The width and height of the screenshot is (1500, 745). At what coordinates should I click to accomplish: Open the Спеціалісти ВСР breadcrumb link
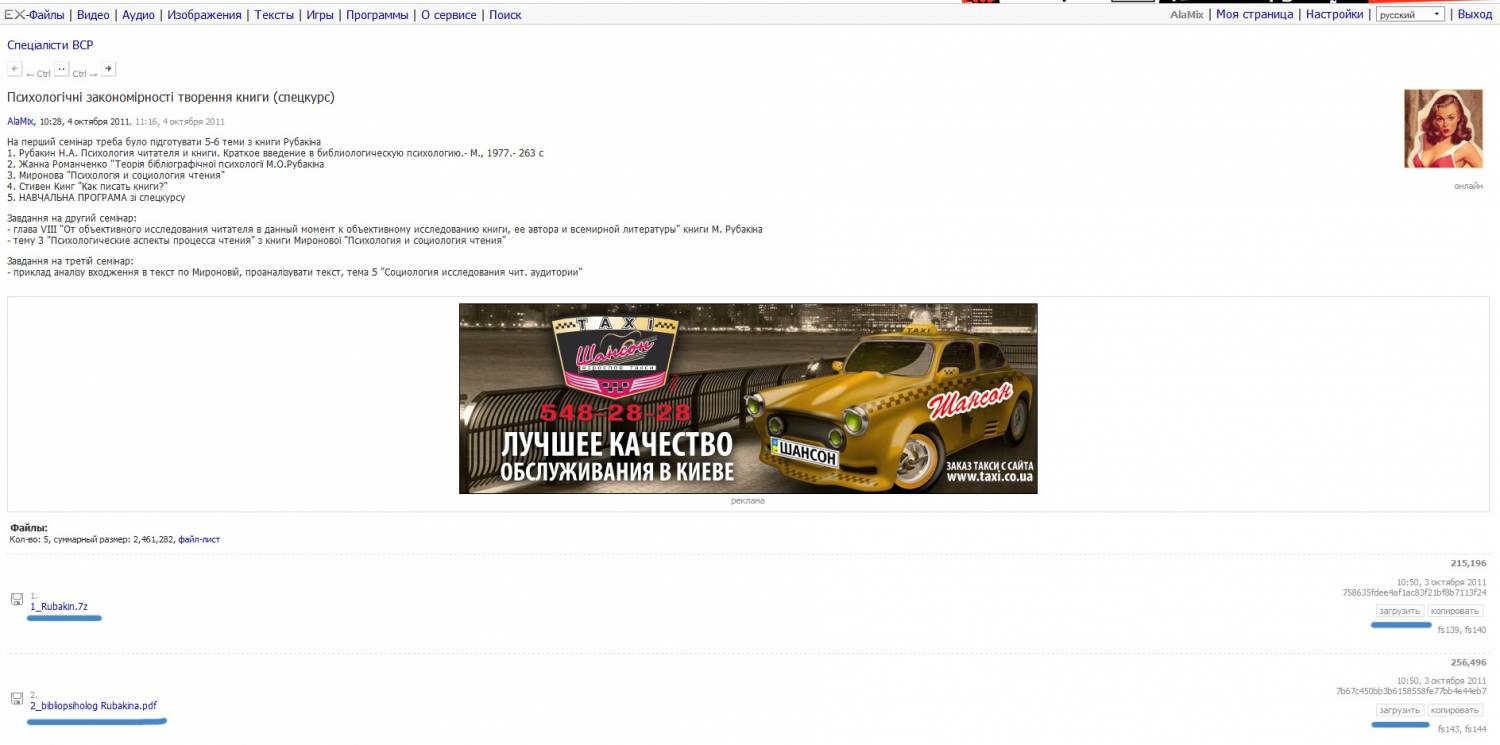(x=50, y=45)
